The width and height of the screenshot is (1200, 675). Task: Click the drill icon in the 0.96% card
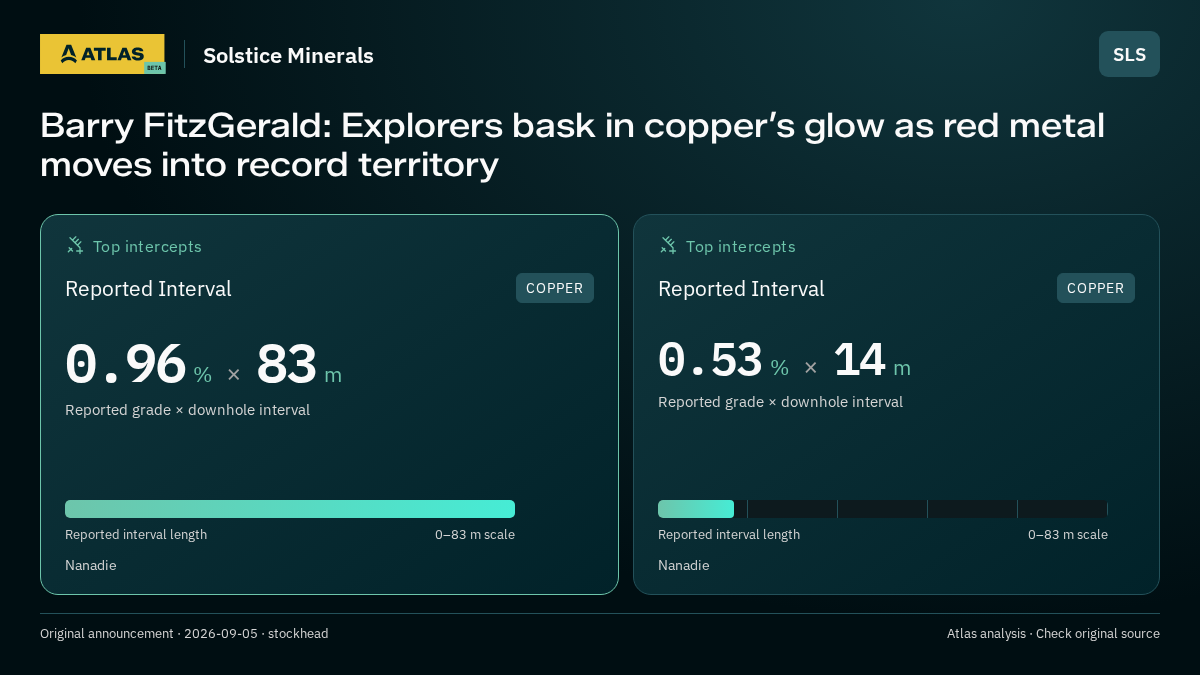pyautogui.click(x=75, y=245)
